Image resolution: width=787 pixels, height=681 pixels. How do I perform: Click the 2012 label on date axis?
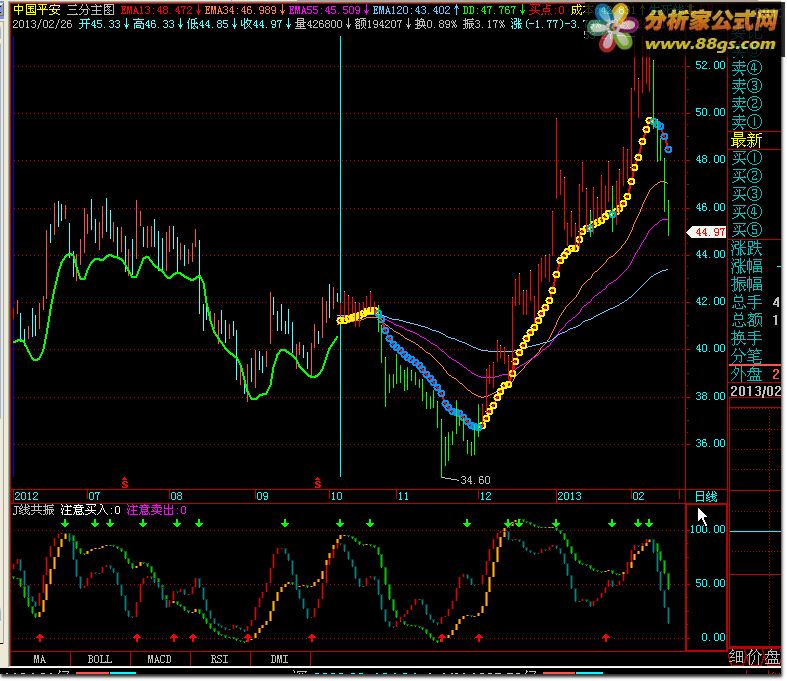[x=26, y=496]
